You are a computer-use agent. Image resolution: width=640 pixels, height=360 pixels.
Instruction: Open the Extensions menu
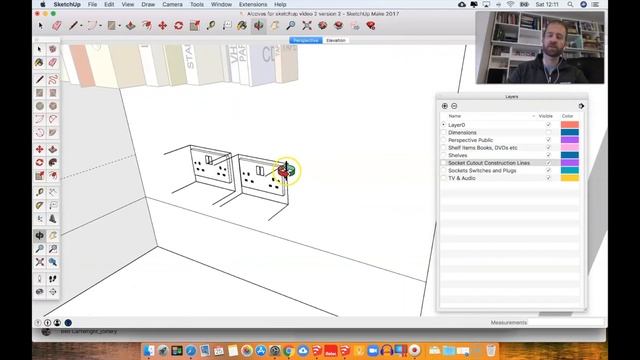[x=253, y=4]
